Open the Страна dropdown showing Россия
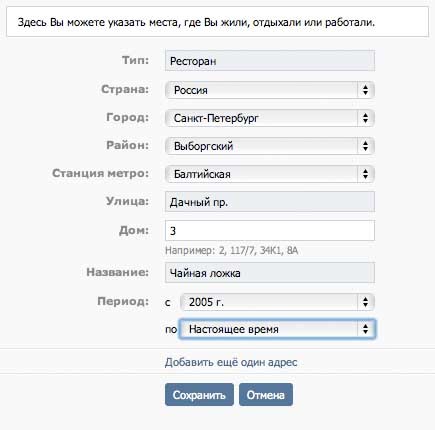Image resolution: width=435 pixels, height=430 pixels. tap(270, 90)
